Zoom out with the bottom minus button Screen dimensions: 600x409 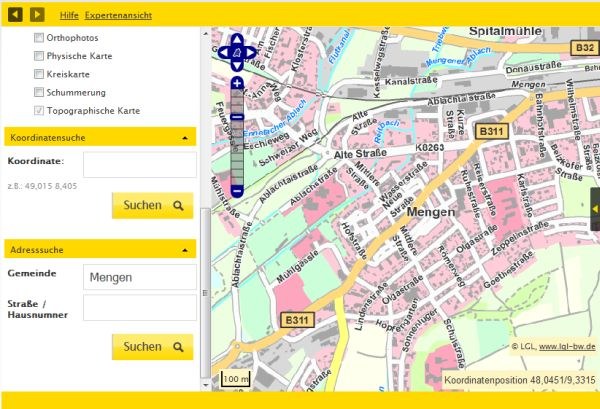(237, 191)
